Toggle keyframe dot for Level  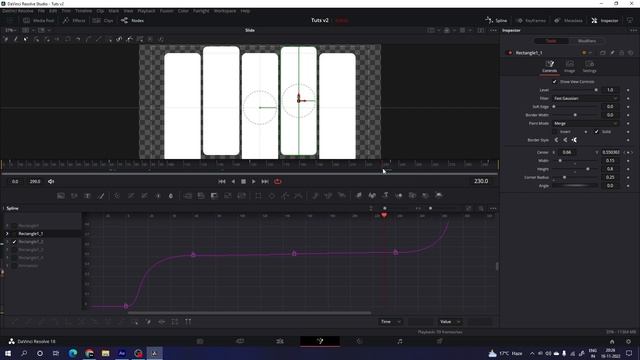pos(628,90)
